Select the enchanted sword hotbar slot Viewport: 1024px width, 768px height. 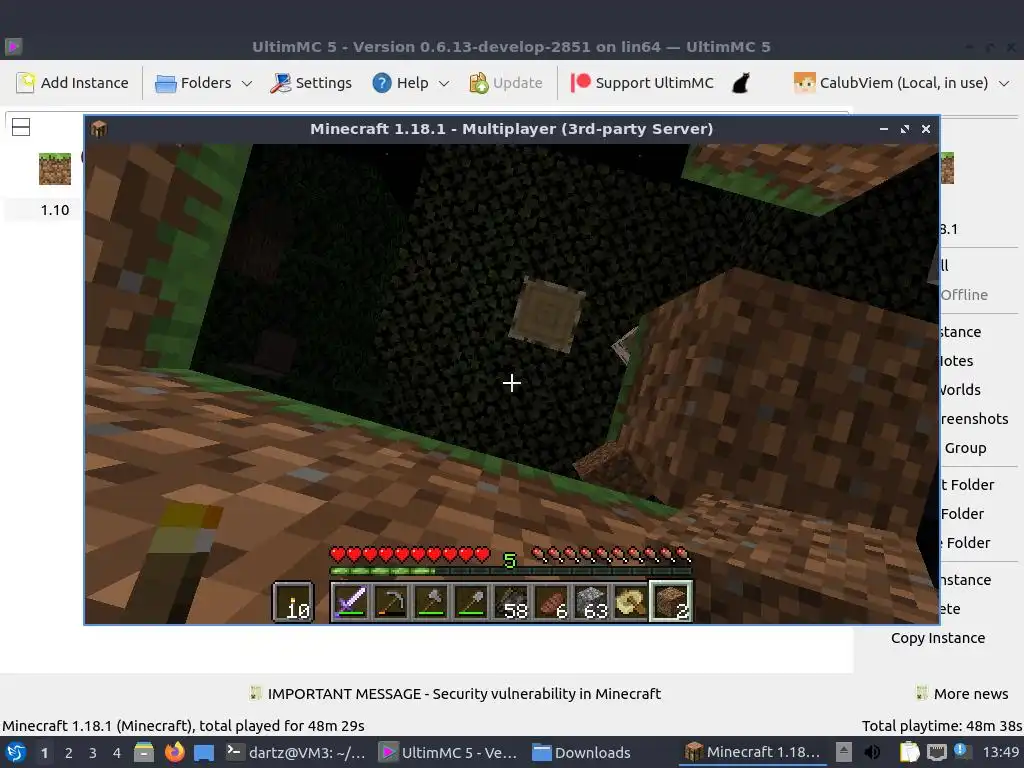[350, 601]
